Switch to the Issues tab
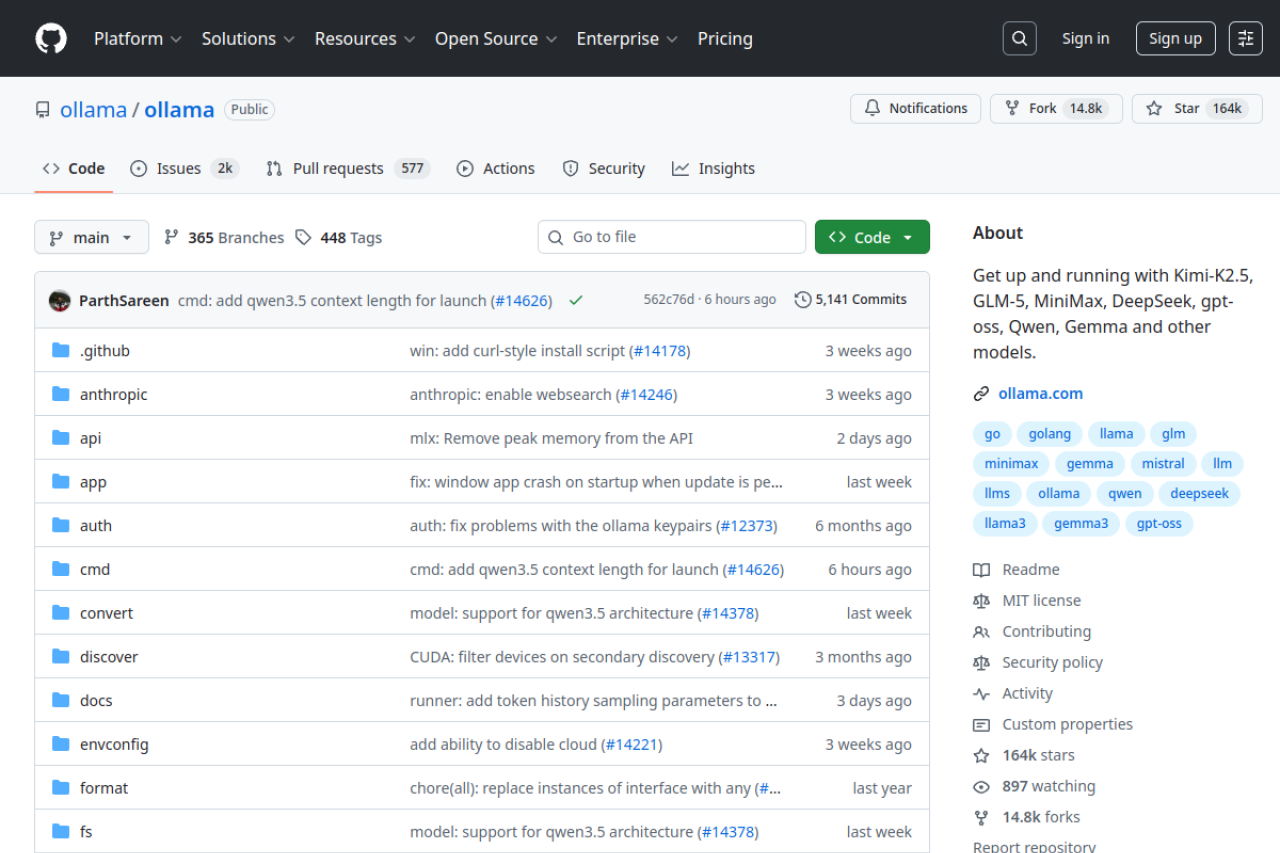 (177, 168)
